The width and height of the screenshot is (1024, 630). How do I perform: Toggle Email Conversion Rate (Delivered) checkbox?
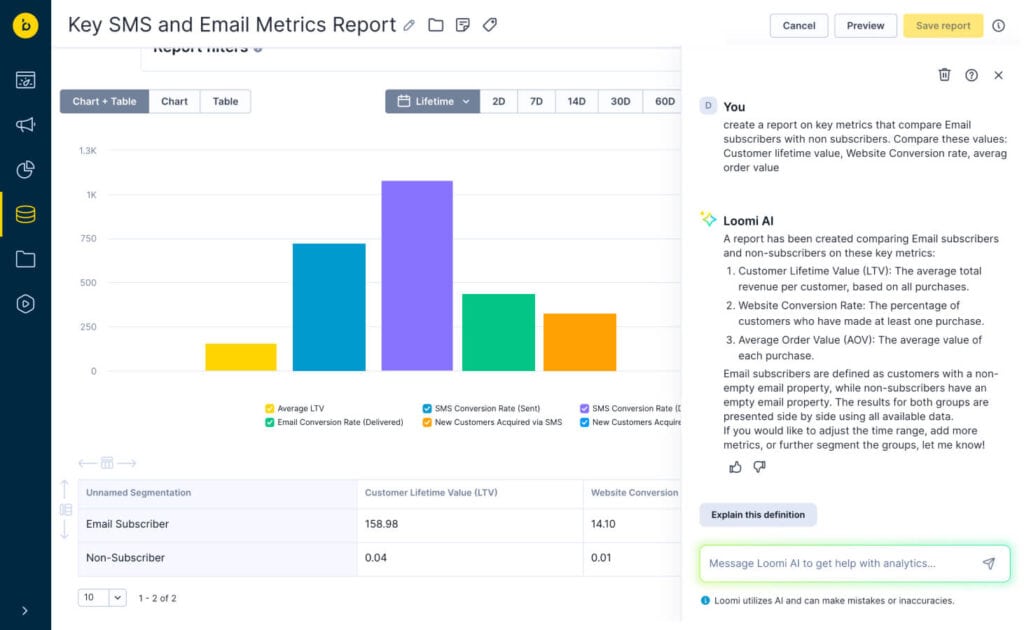270,422
